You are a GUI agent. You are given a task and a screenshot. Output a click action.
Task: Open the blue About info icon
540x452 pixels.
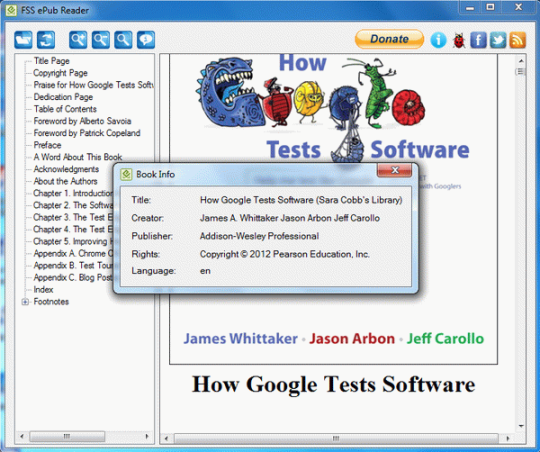(x=438, y=40)
